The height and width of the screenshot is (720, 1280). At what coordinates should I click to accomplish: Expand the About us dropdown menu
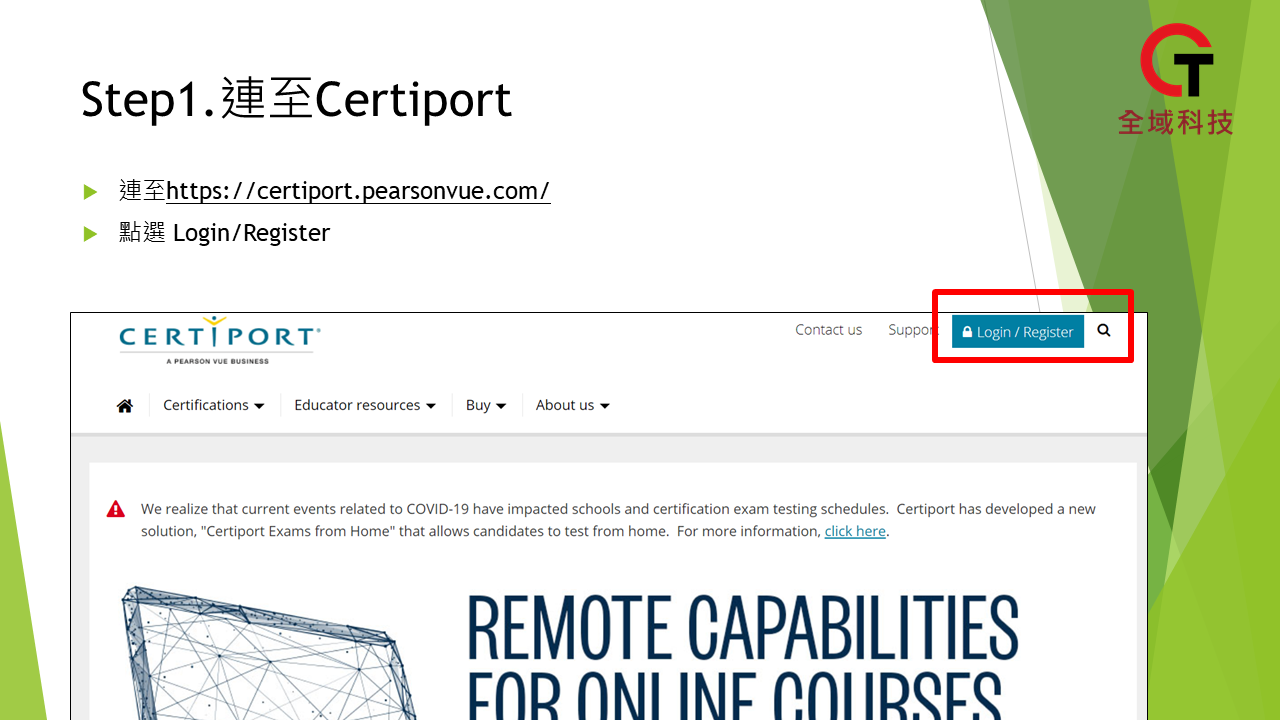pos(573,405)
